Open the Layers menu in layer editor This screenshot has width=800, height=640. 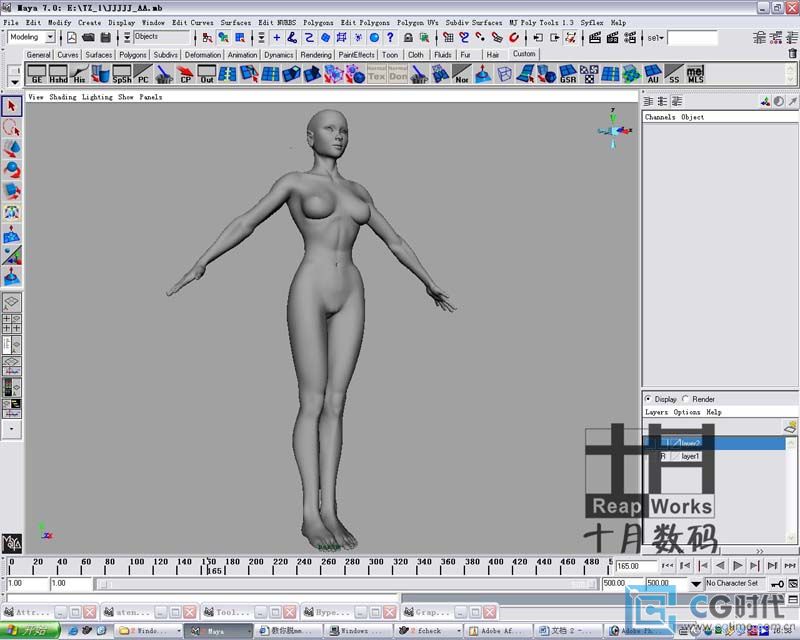[656, 412]
